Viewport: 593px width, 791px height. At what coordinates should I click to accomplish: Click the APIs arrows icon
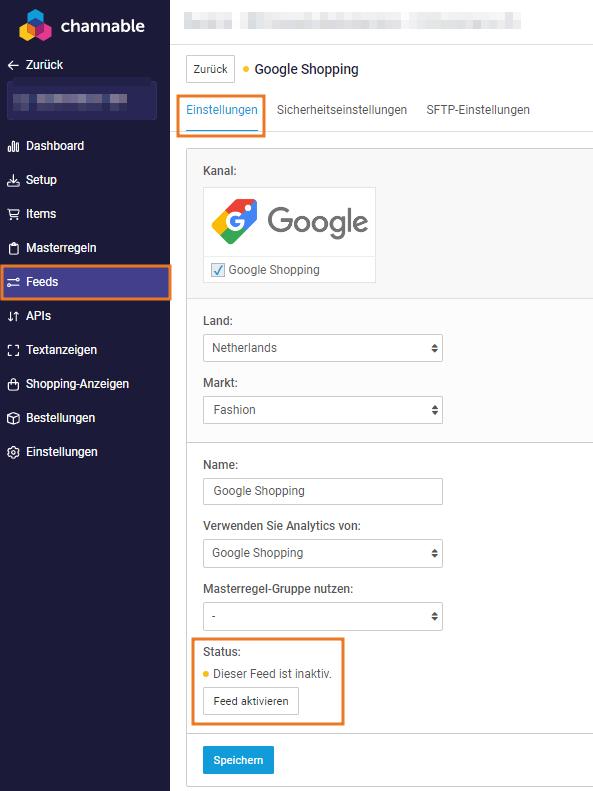point(13,316)
